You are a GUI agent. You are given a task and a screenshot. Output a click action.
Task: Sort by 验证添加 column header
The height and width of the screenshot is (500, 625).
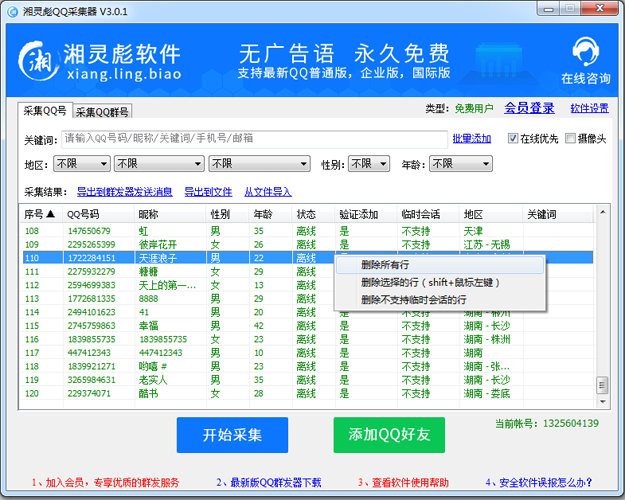tap(366, 215)
